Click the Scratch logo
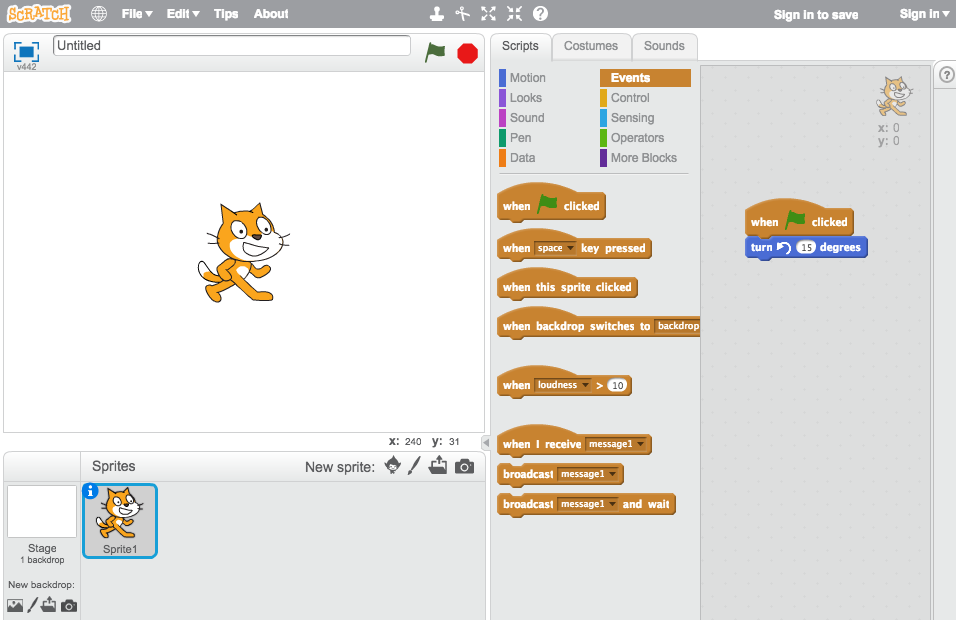956x620 pixels. coord(39,13)
